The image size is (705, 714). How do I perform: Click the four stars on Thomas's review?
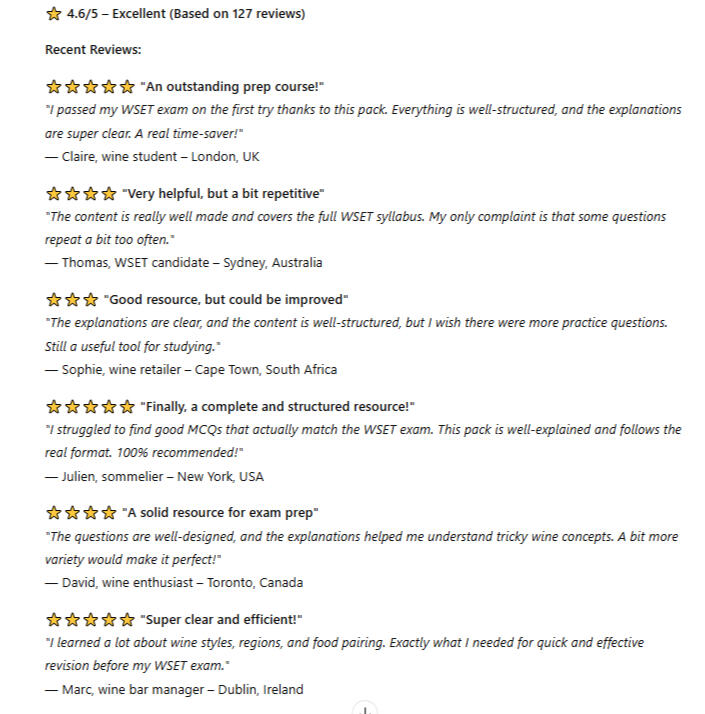click(81, 194)
